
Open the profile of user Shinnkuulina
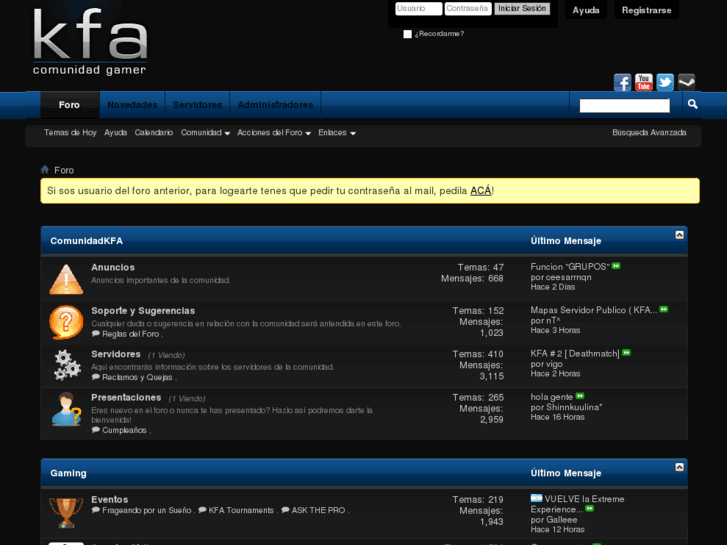tap(574, 407)
